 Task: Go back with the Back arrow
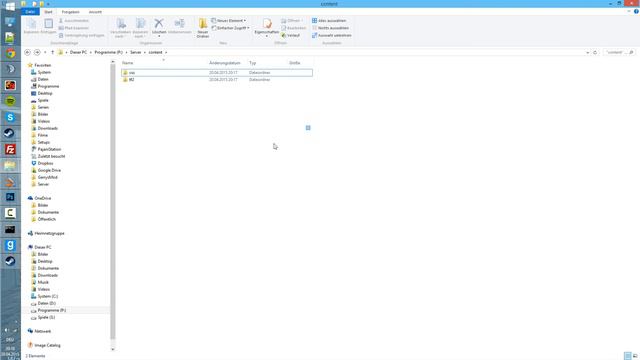click(27, 52)
